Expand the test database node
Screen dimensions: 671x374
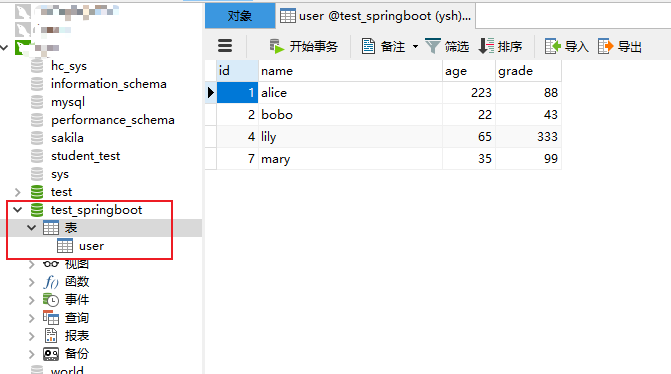click(18, 192)
